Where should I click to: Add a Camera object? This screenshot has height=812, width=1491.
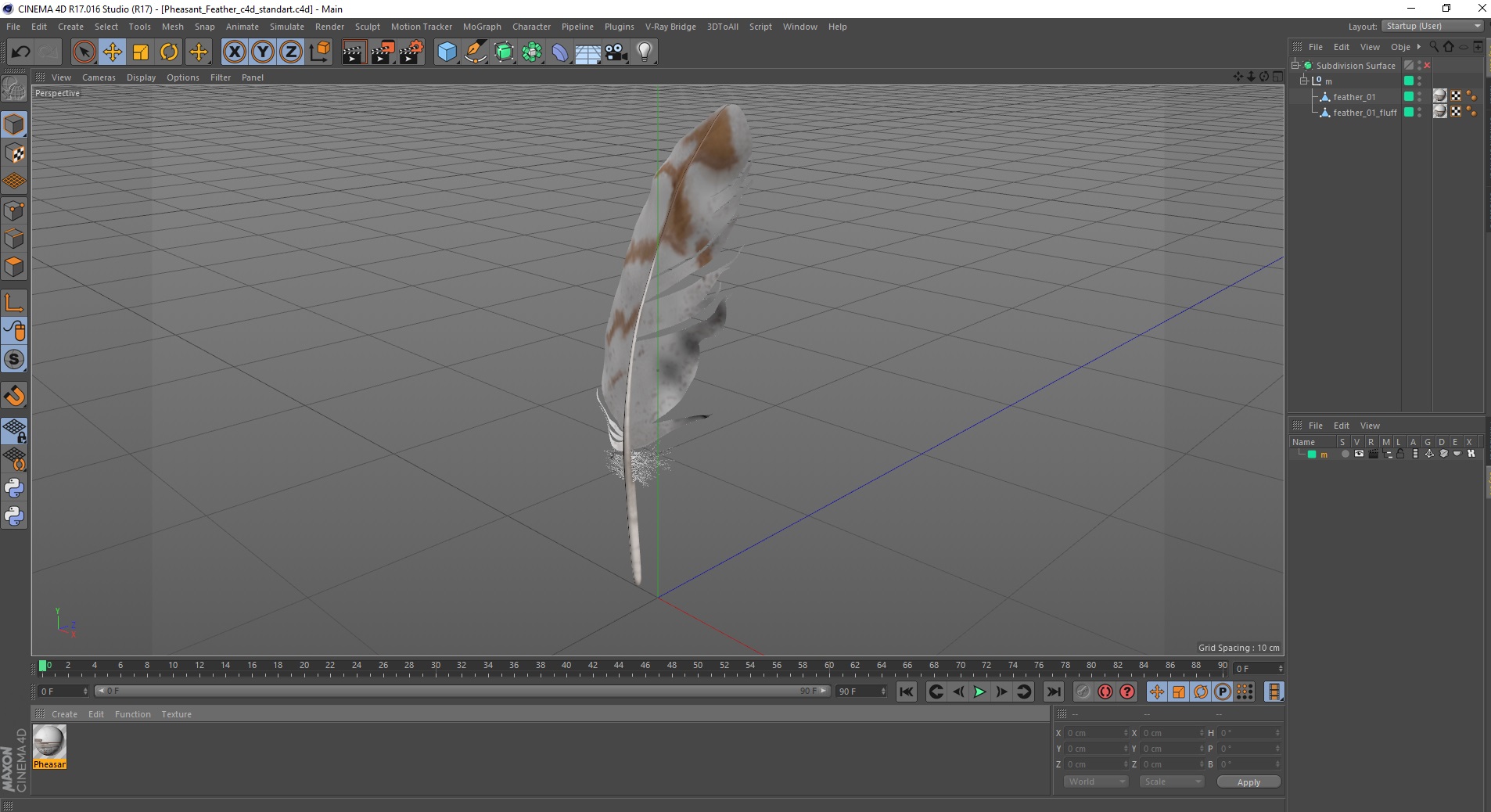(616, 52)
